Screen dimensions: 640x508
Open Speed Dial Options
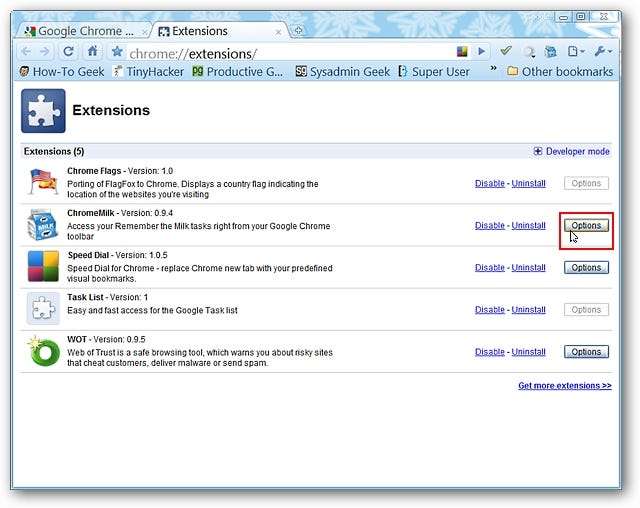586,268
